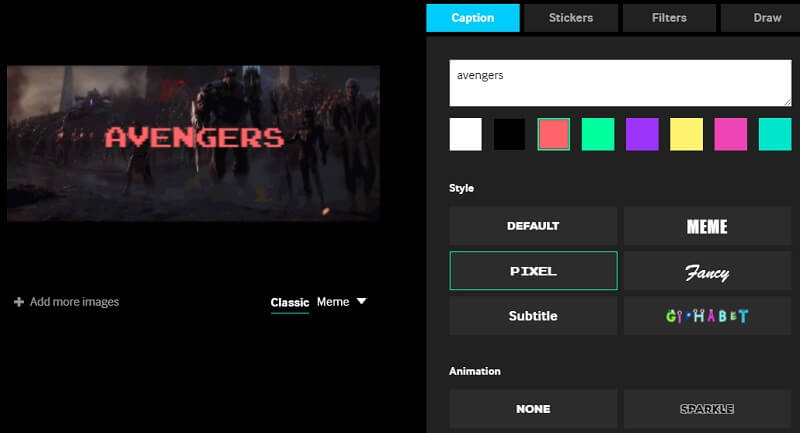Click the Avengers GIF preview image
The width and height of the screenshot is (800, 433).
(193, 143)
